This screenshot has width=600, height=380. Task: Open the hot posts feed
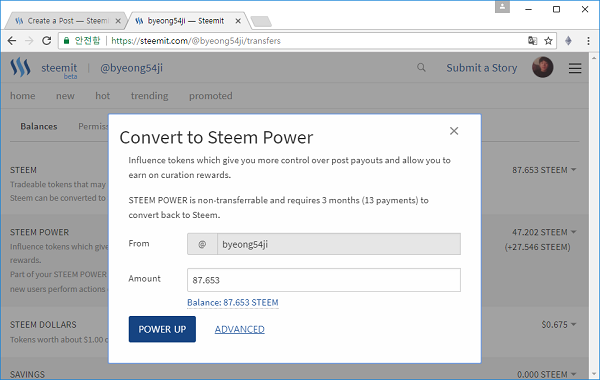pos(103,96)
